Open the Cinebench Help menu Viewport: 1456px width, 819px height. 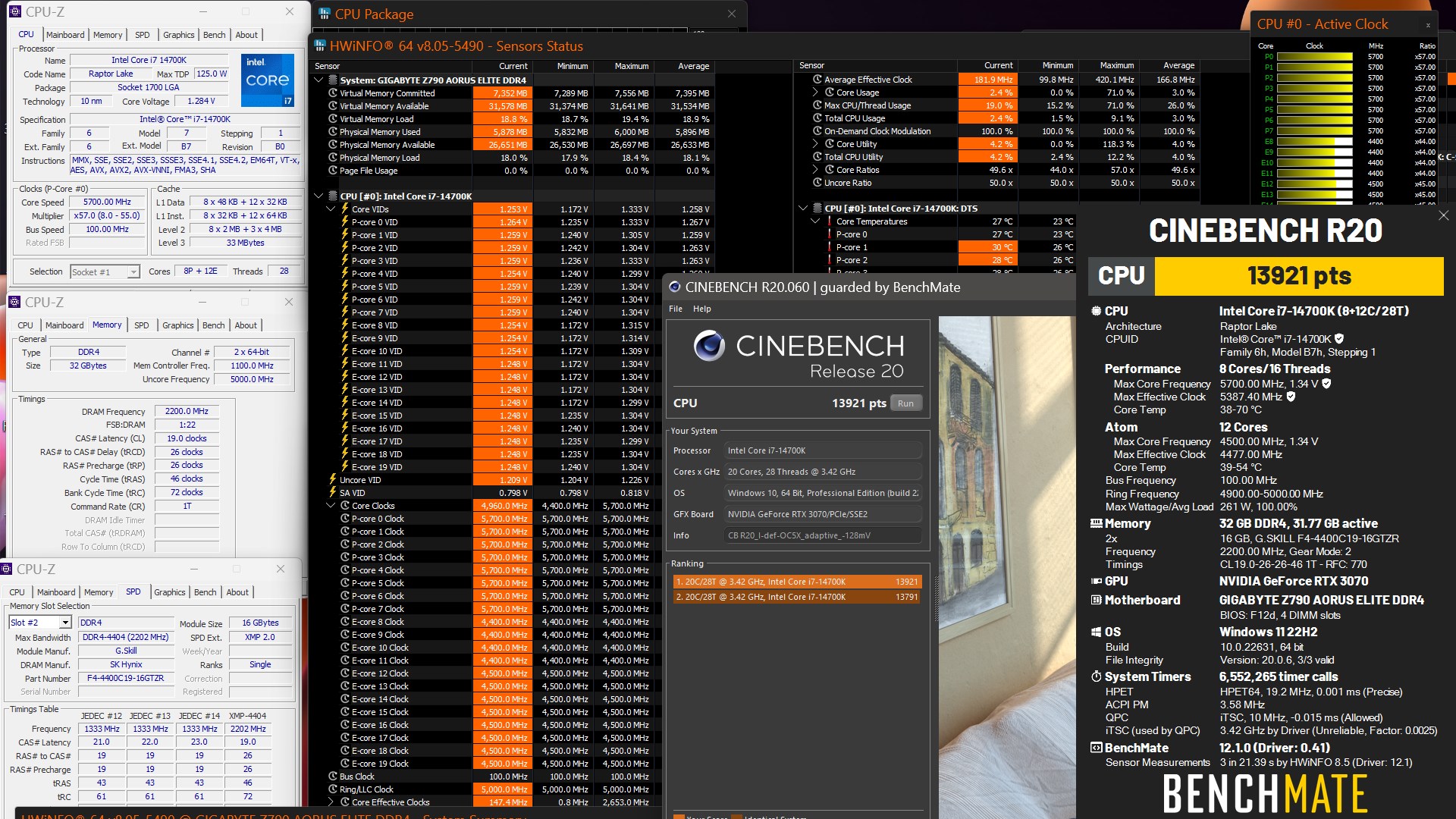click(702, 309)
